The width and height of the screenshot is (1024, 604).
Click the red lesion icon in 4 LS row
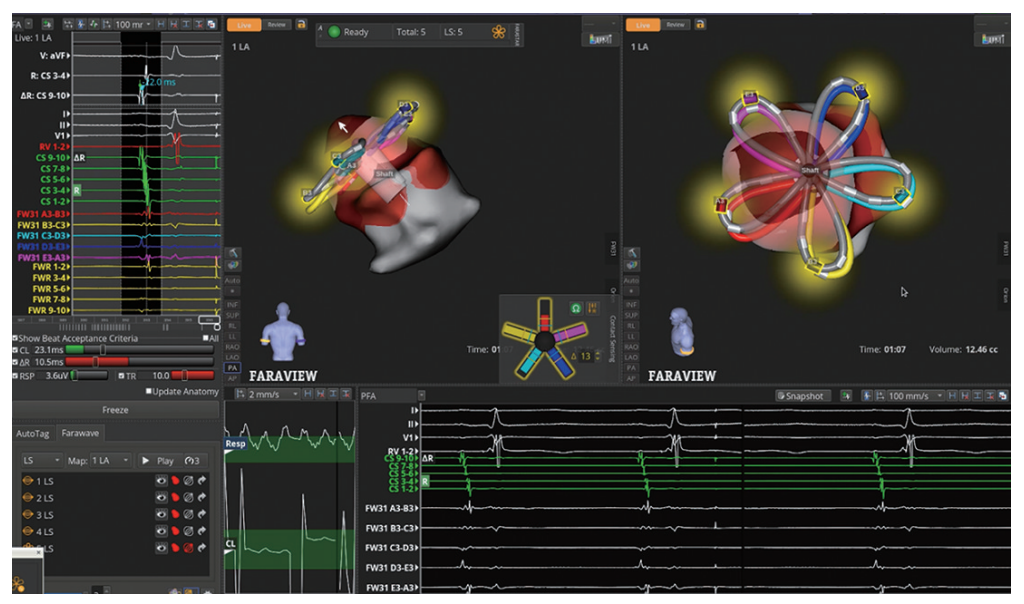pyautogui.click(x=175, y=532)
